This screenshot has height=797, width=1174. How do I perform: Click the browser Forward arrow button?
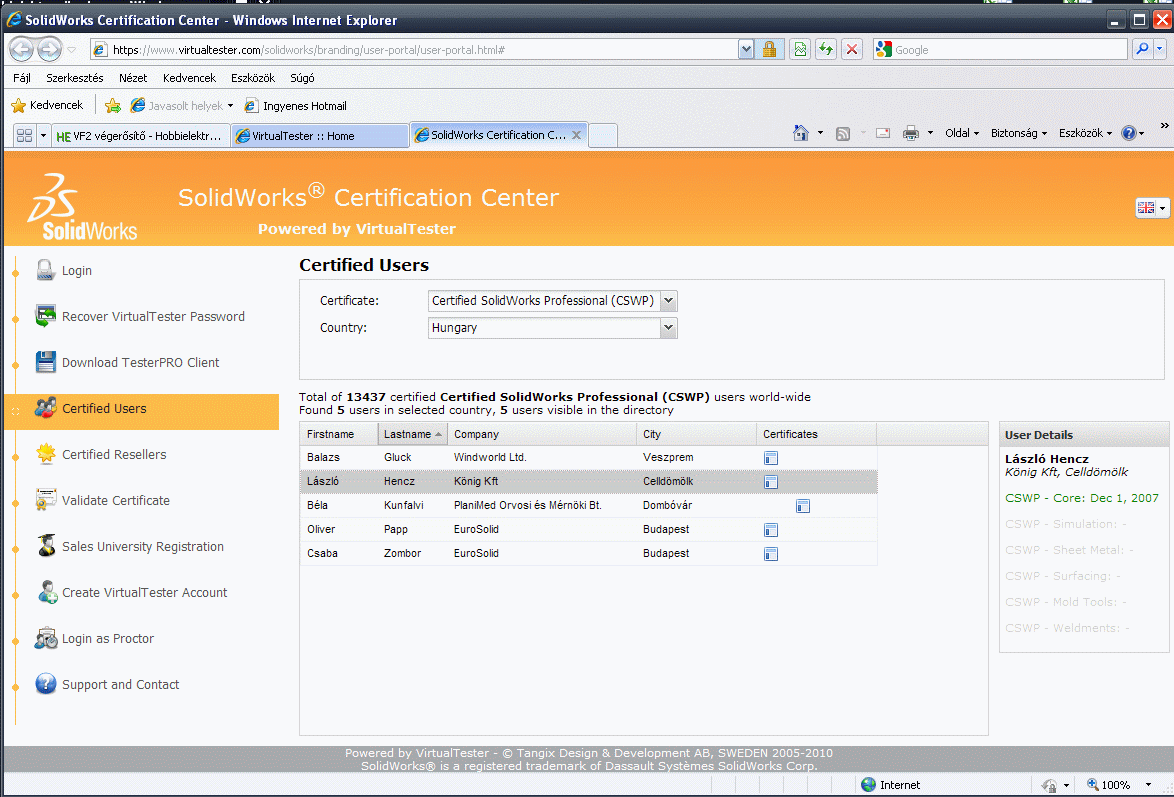(x=49, y=49)
